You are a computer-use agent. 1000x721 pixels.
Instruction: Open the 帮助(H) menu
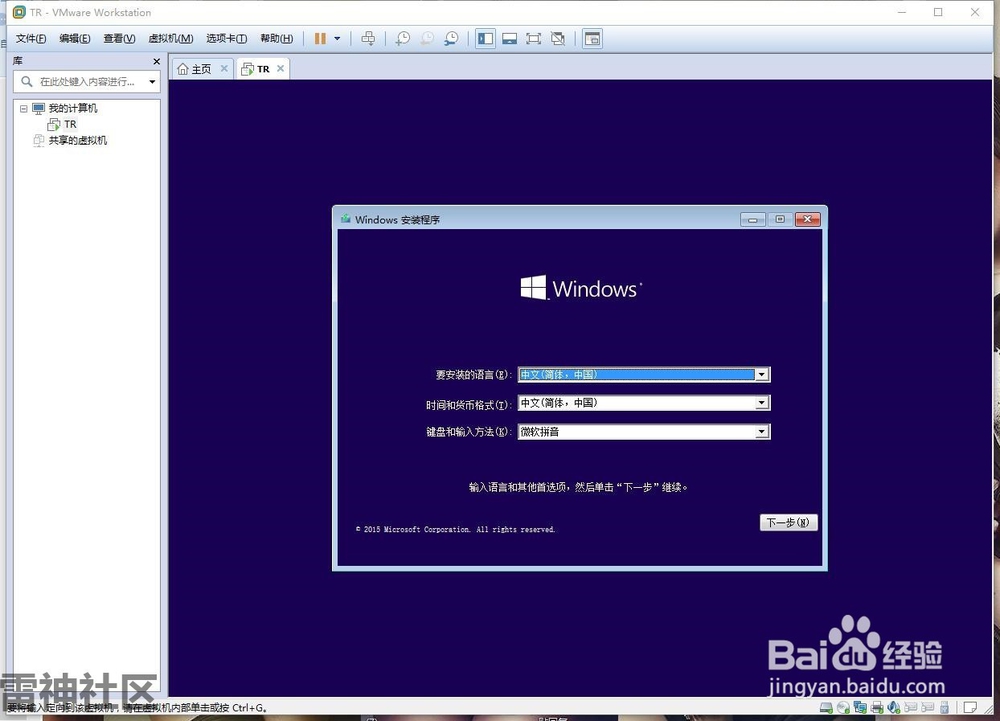[277, 39]
